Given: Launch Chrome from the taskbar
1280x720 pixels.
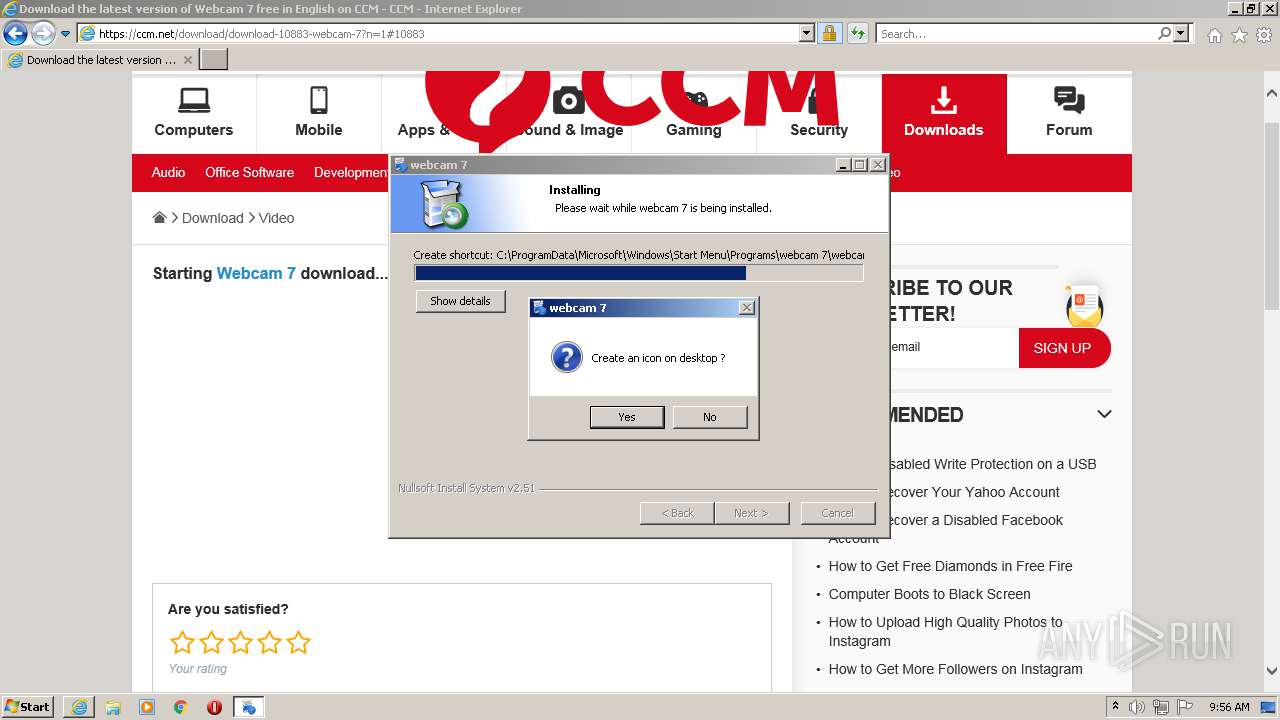Looking at the screenshot, I should coord(180,707).
